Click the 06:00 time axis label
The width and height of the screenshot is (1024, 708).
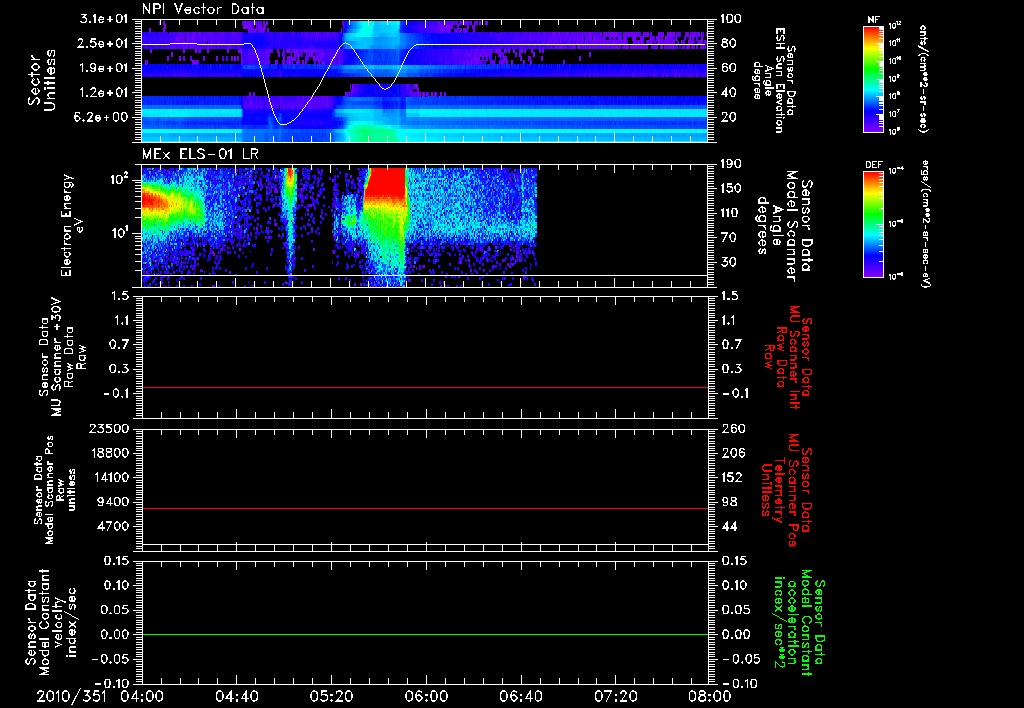point(426,696)
